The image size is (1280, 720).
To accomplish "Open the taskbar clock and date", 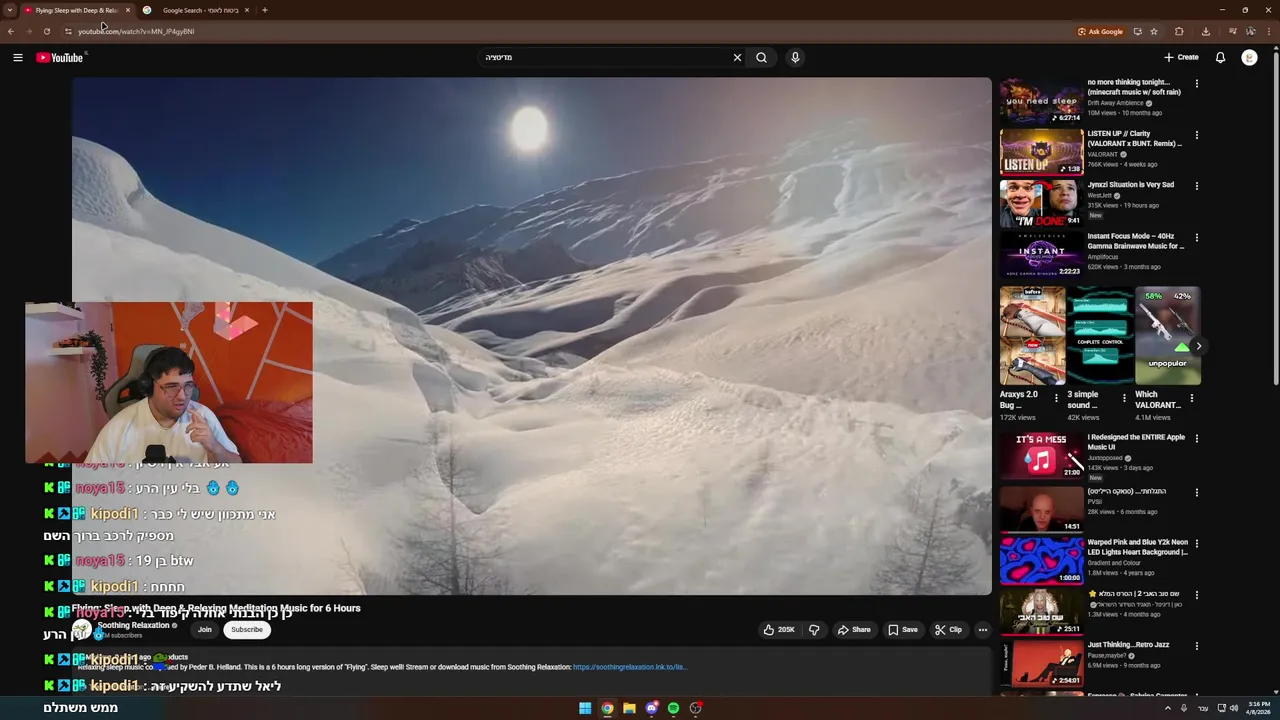I will click(1259, 708).
